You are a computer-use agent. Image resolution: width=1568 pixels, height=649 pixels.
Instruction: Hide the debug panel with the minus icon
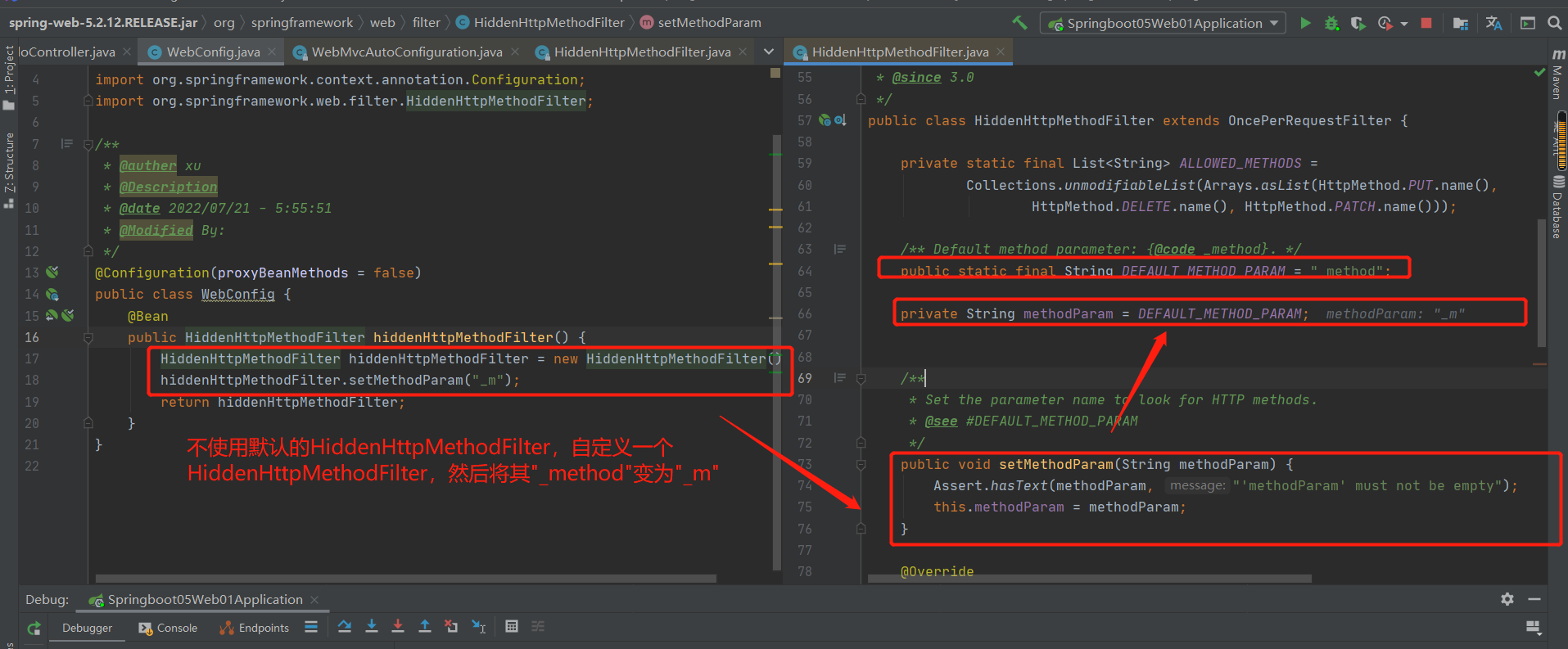tap(1534, 599)
